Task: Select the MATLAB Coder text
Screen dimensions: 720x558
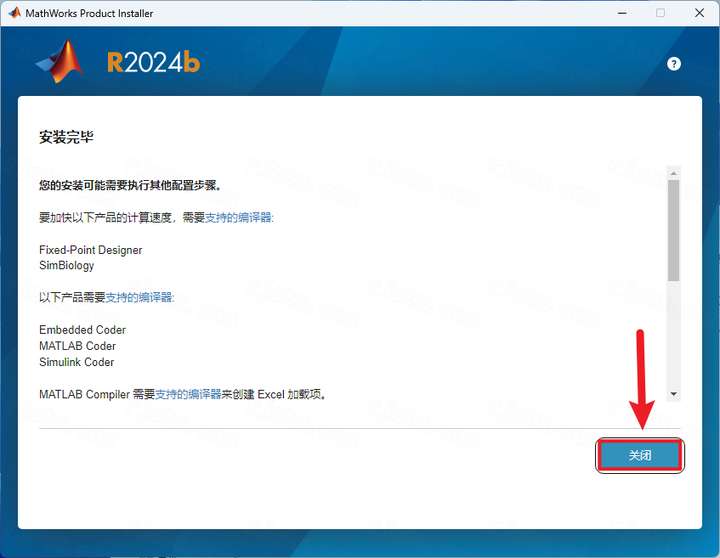Action: 77,346
